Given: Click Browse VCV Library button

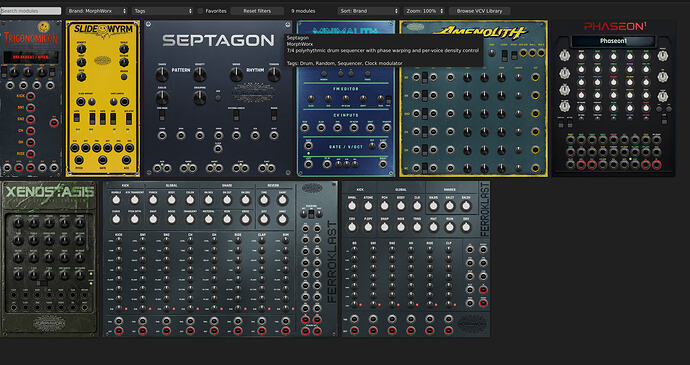Looking at the screenshot, I should click(x=479, y=11).
